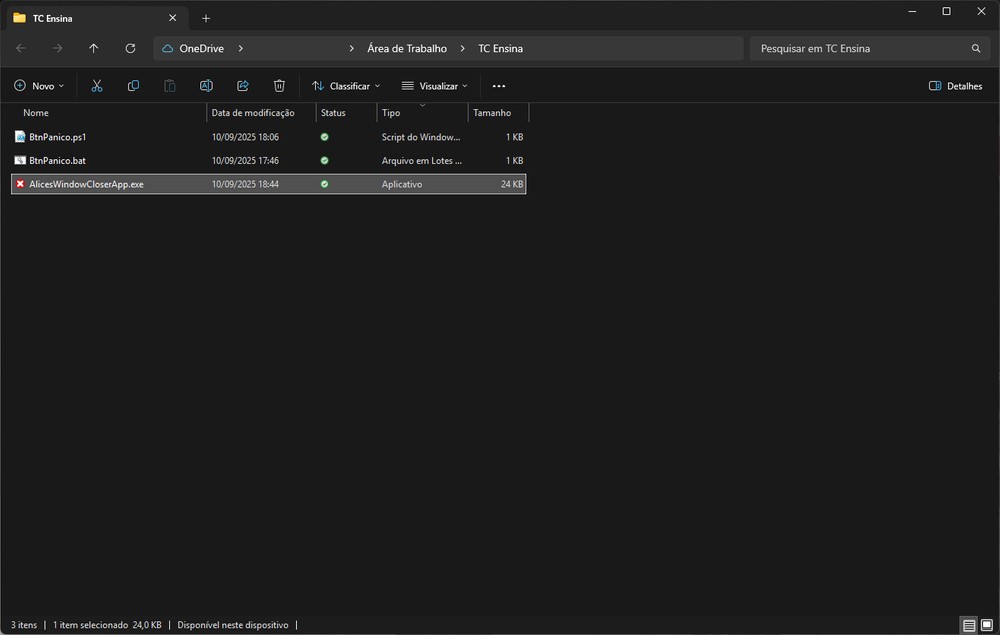Navigate to Área de Trabalho breadcrumb
This screenshot has width=1000, height=635.
click(x=407, y=48)
